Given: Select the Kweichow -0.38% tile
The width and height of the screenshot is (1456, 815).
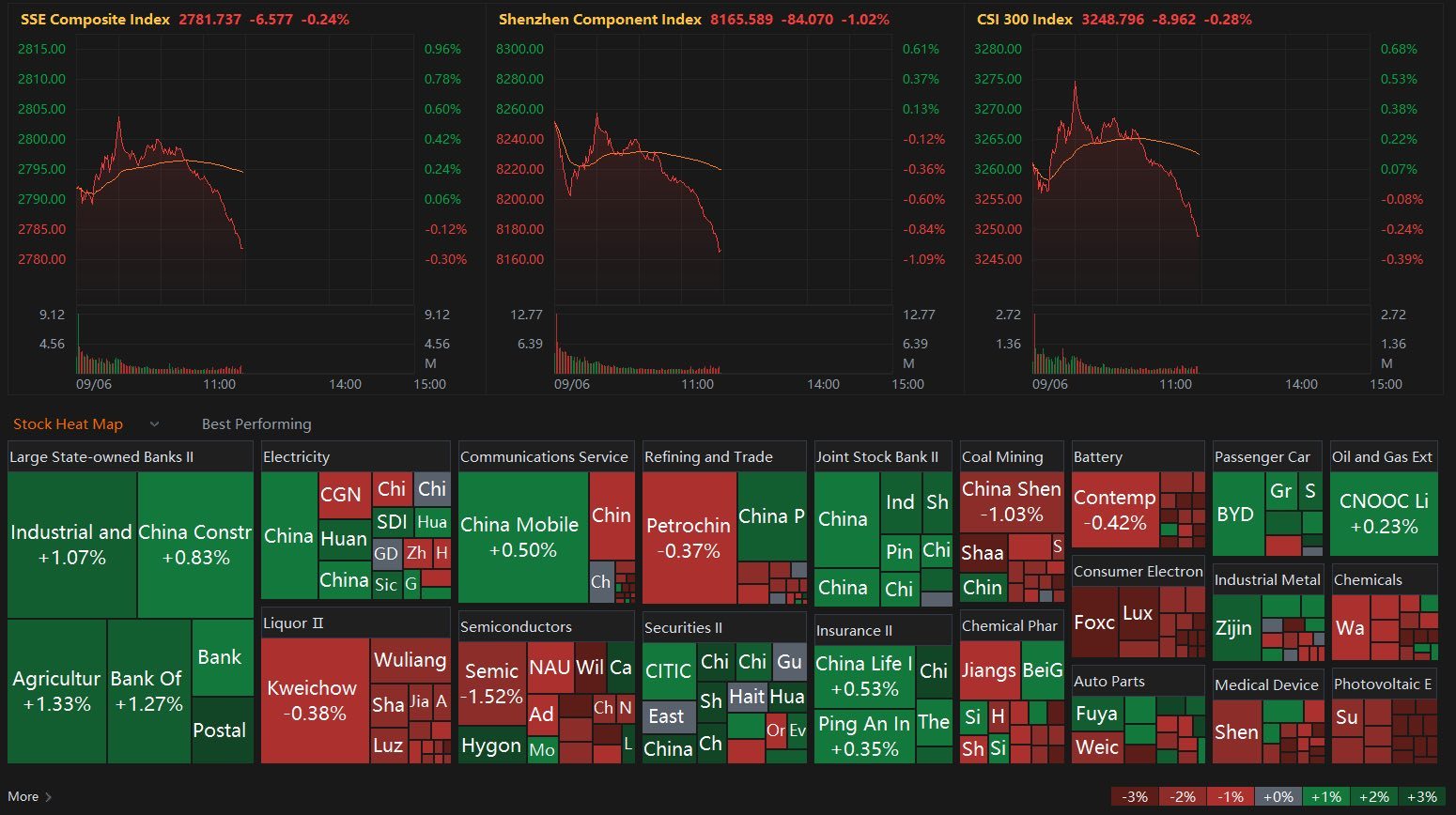Looking at the screenshot, I should [315, 700].
